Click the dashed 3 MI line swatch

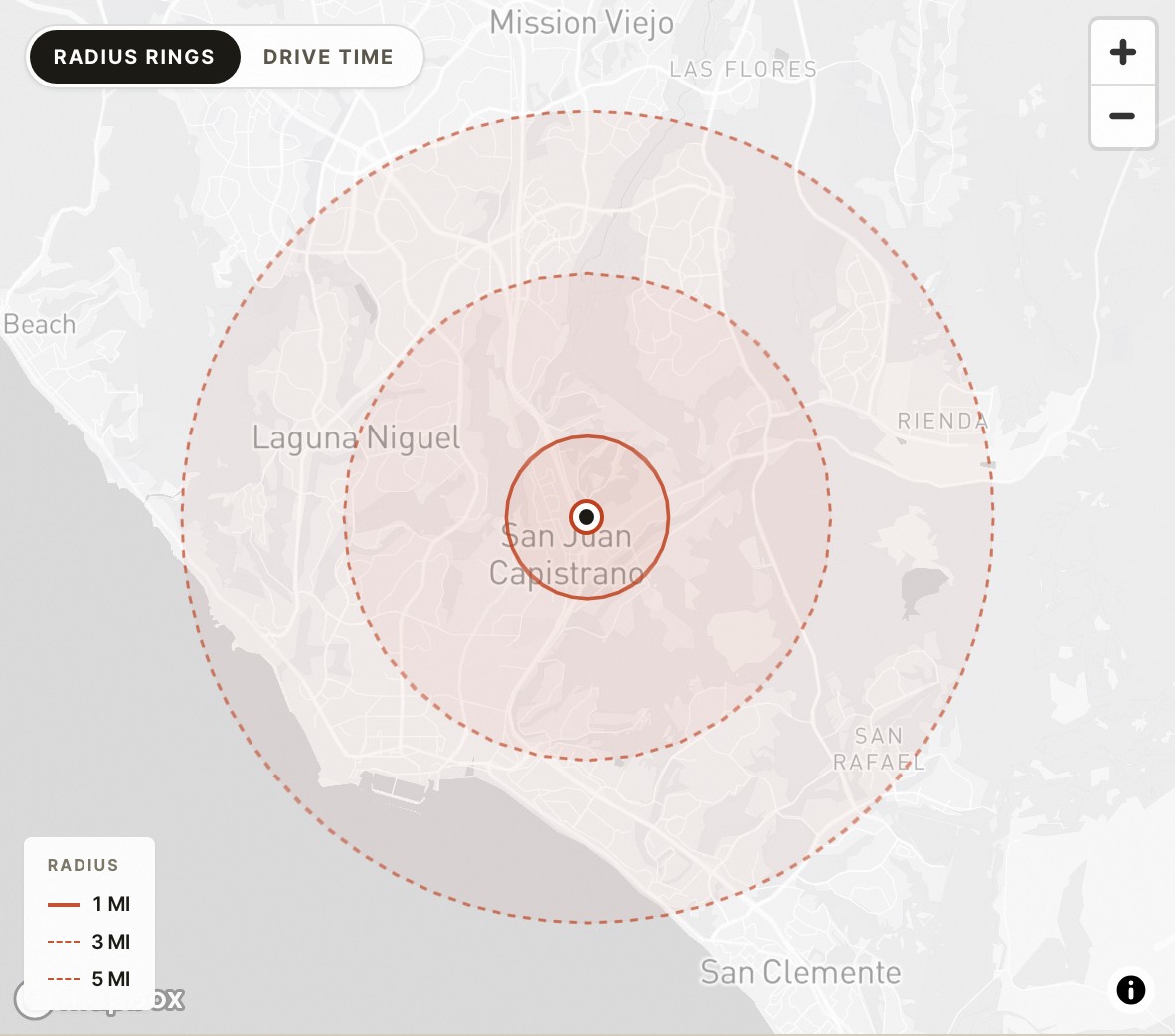[x=64, y=942]
